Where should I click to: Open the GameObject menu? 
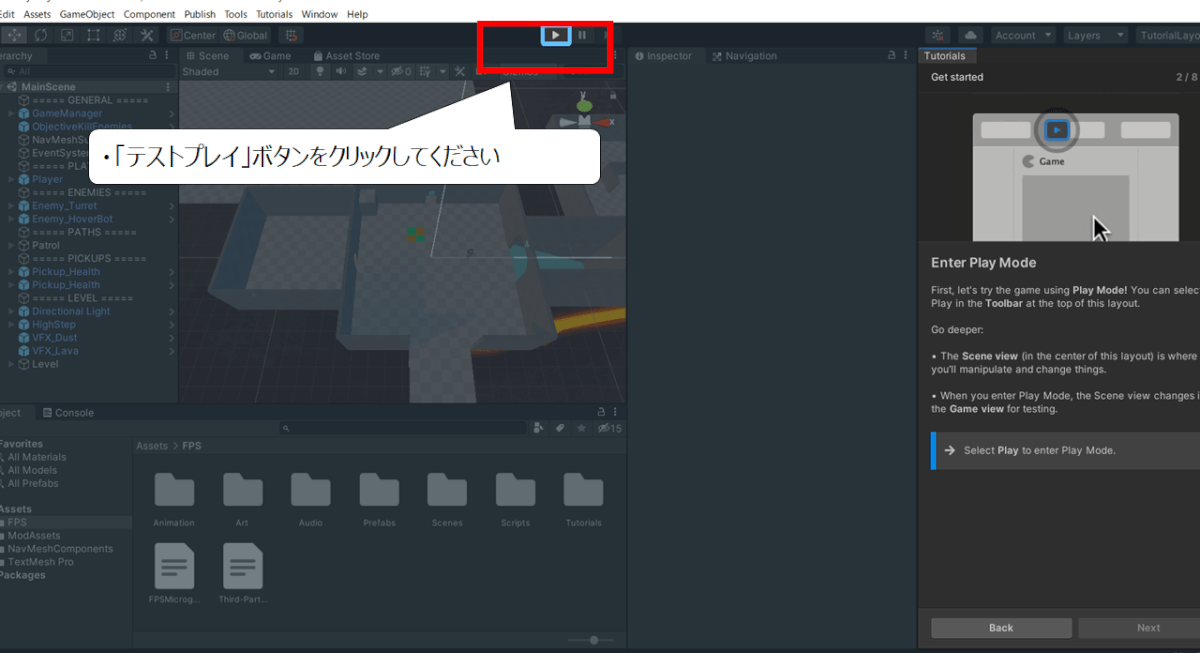87,14
